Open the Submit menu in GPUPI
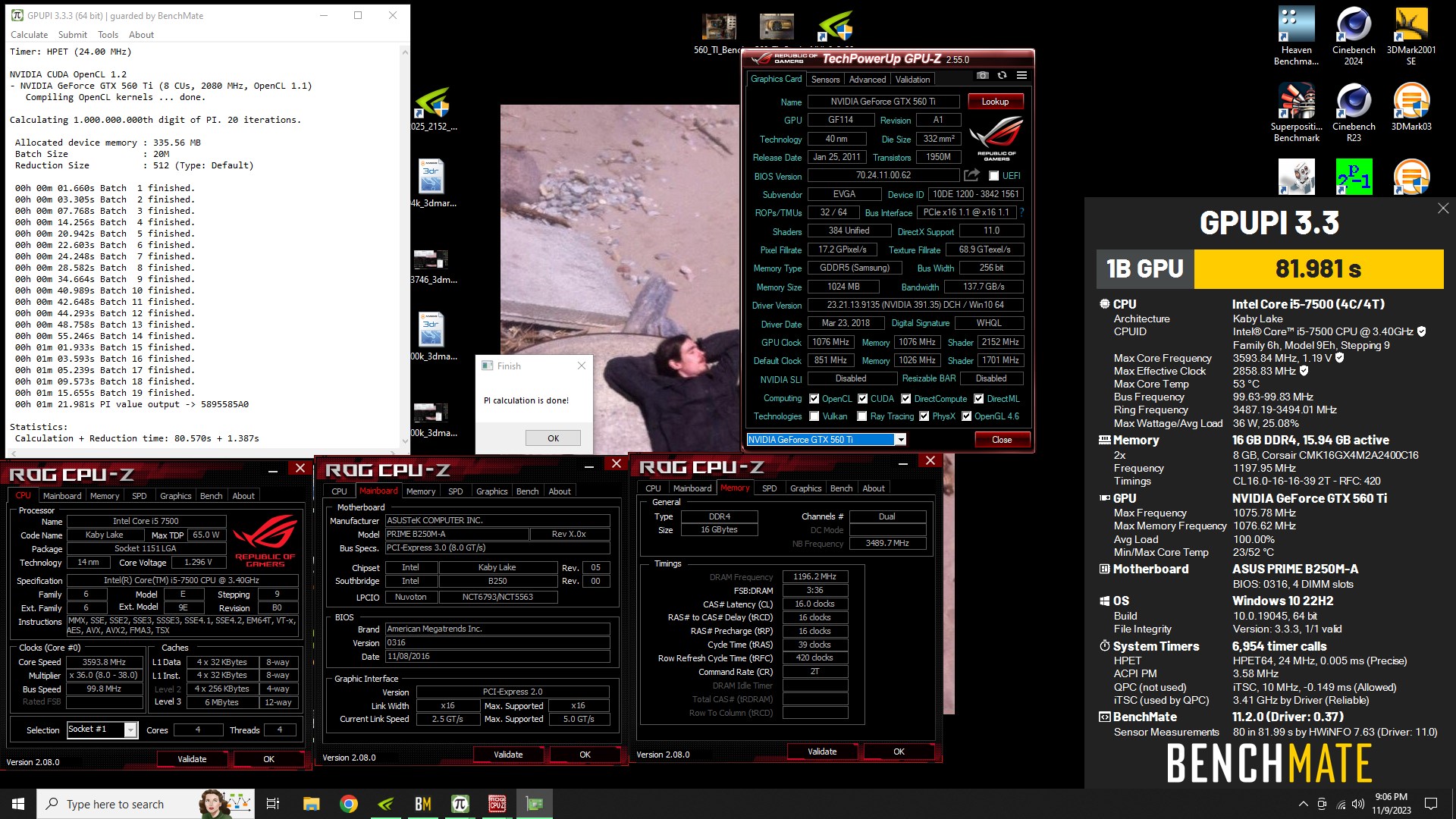 72,35
